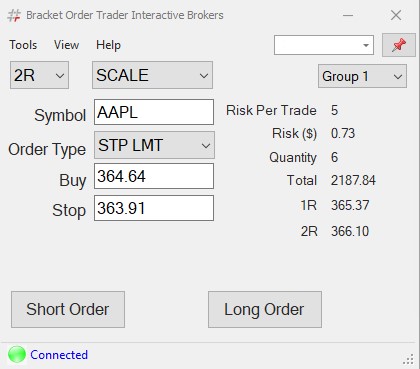Click the app logo icon in title bar
420x369 pixels.
pyautogui.click(x=14, y=15)
